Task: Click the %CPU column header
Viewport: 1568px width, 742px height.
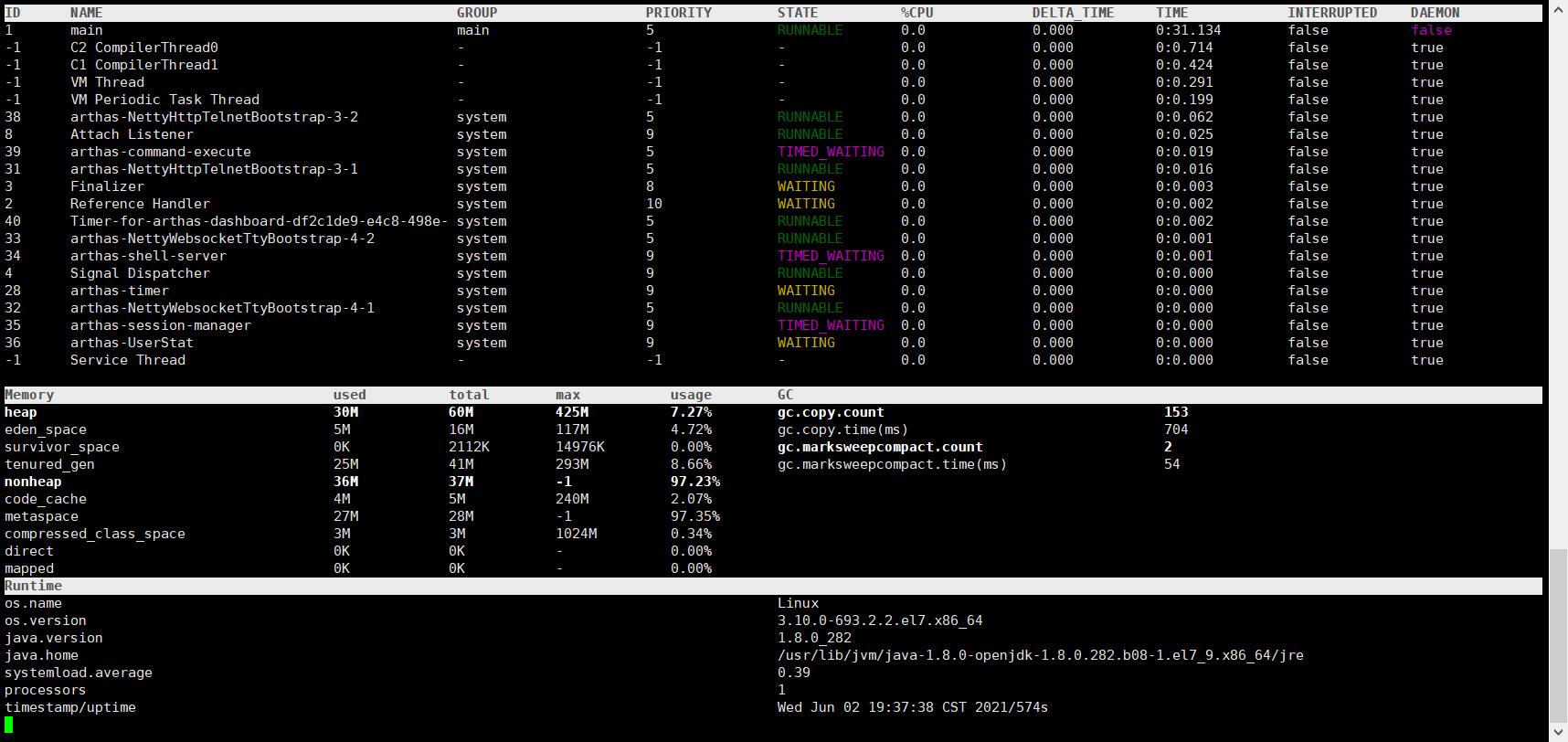Action: pyautogui.click(x=917, y=13)
